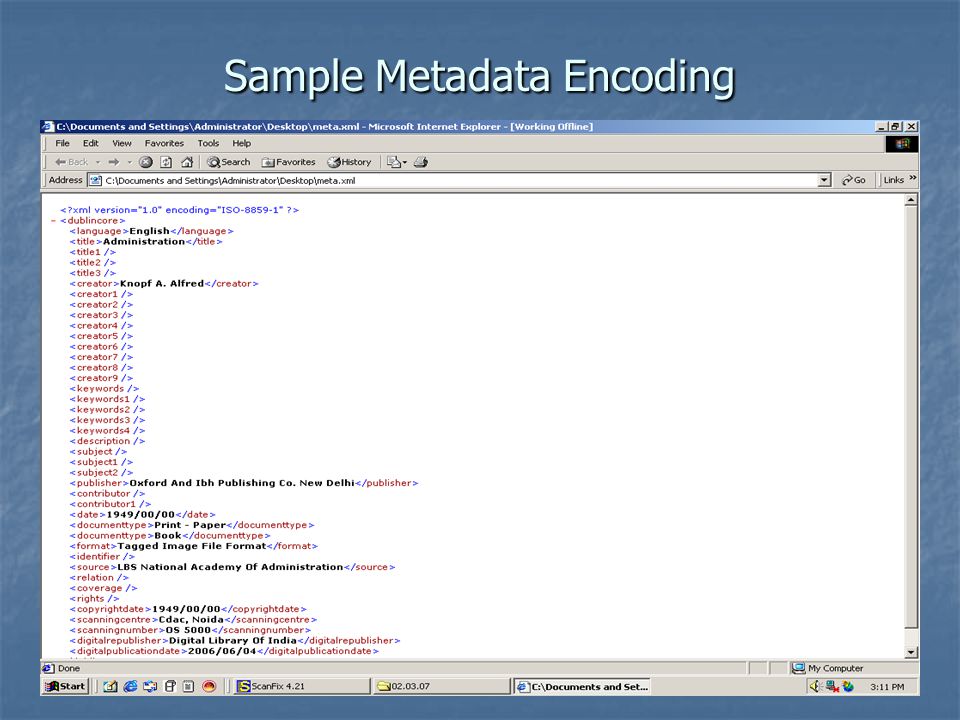960x720 pixels.
Task: Click the Windows Start button
Action: 66,686
